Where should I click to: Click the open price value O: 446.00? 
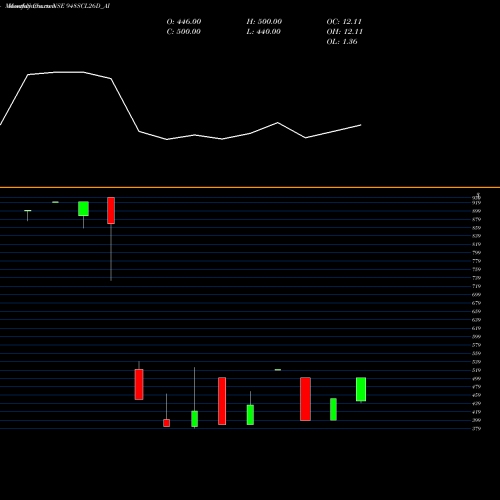click(184, 22)
